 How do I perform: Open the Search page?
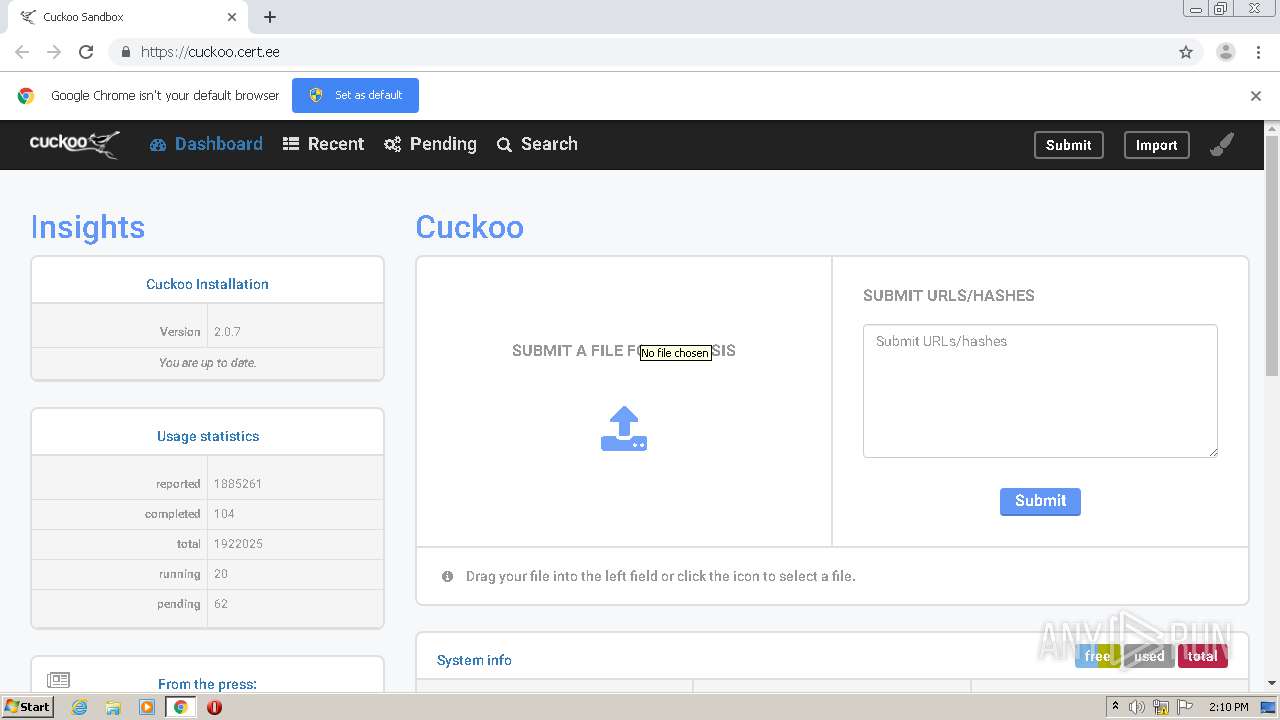pos(537,144)
